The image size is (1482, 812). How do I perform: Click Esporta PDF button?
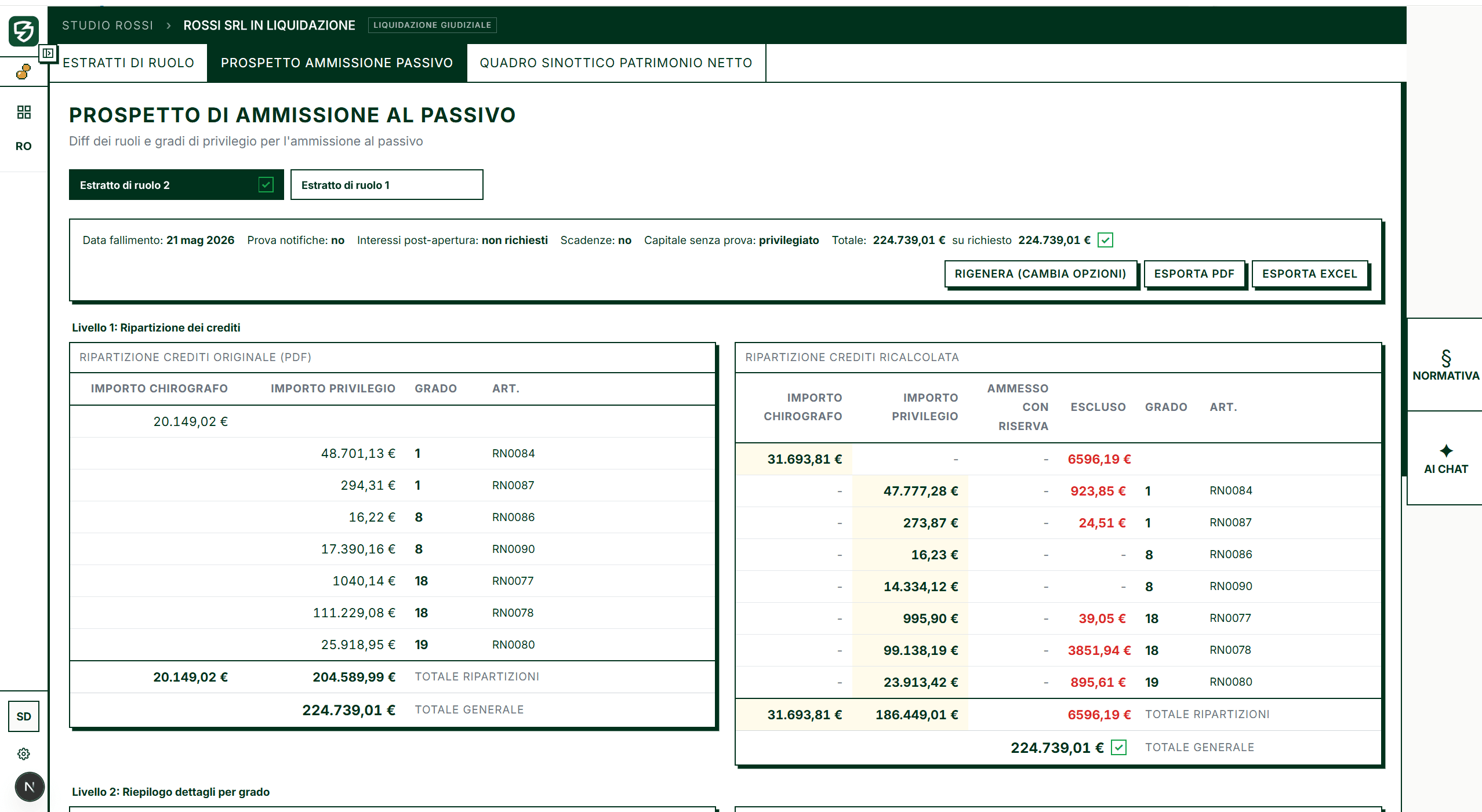pyautogui.click(x=1194, y=274)
